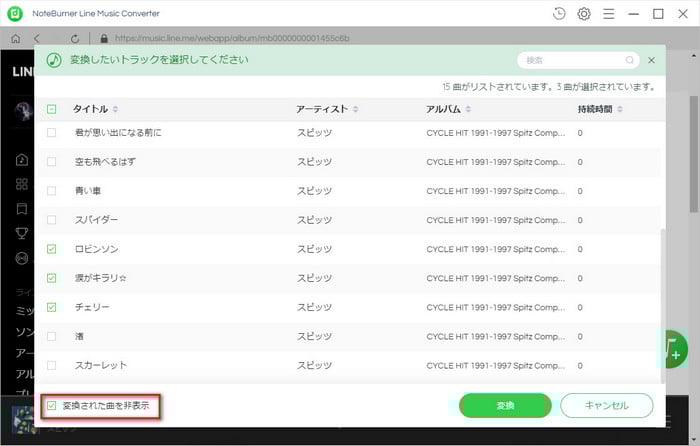Open the conversion history clock icon
Image resolution: width=700 pixels, height=446 pixels.
[x=558, y=14]
